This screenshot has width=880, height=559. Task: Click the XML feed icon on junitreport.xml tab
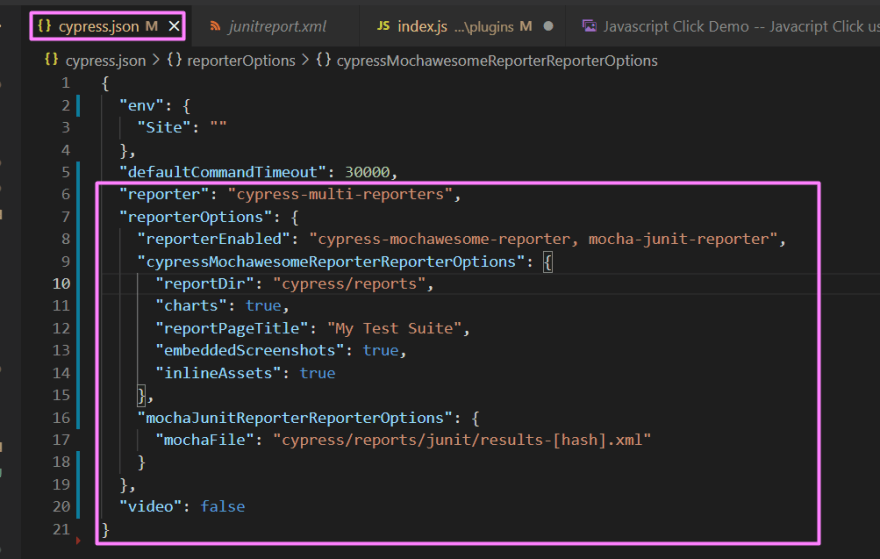click(217, 26)
